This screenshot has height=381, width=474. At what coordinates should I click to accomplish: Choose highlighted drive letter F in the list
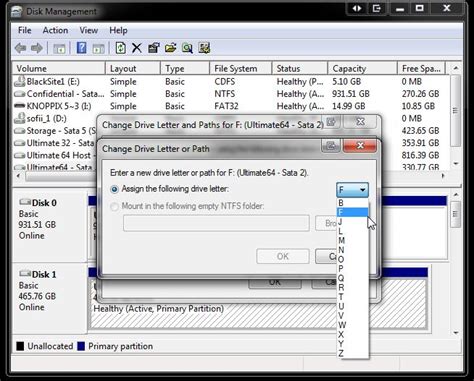click(353, 212)
